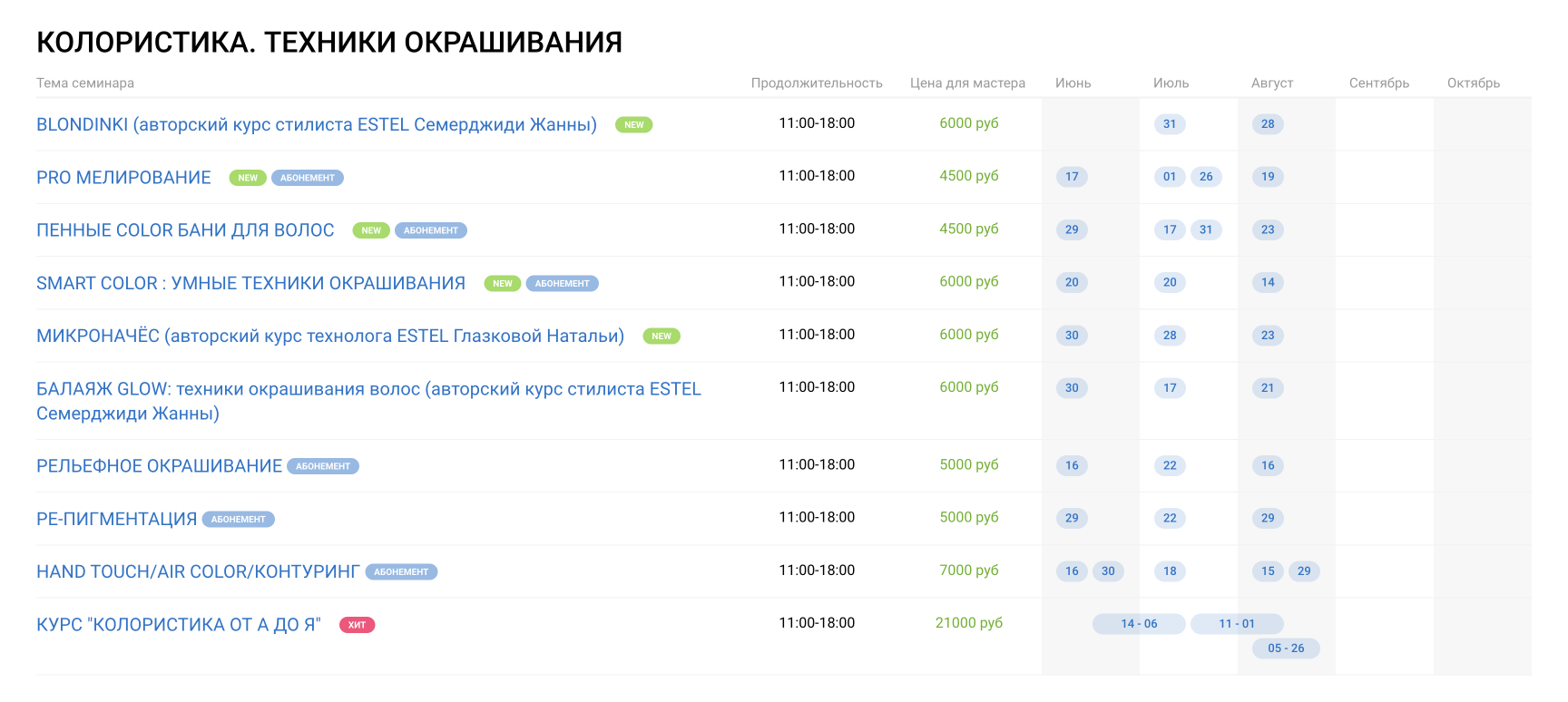Select August 29 date for РЕ-ПИГМЕНТАЦИЯ
Screen dimensions: 1568x702
1268,518
